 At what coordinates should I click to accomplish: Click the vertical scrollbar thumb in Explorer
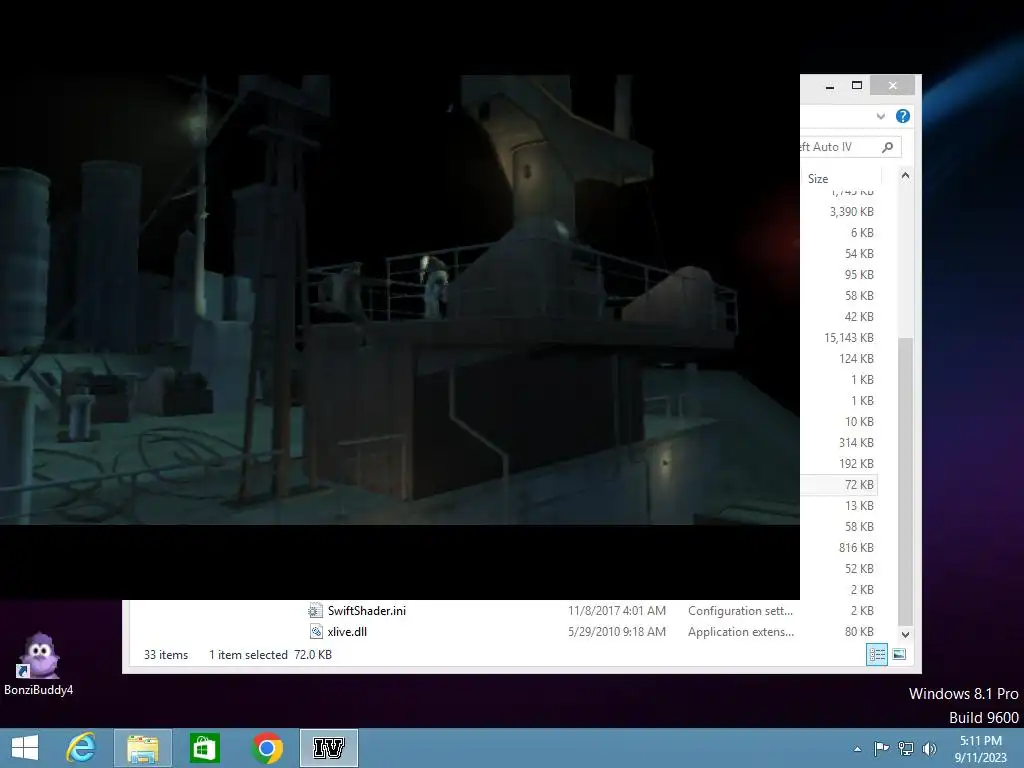(x=905, y=482)
